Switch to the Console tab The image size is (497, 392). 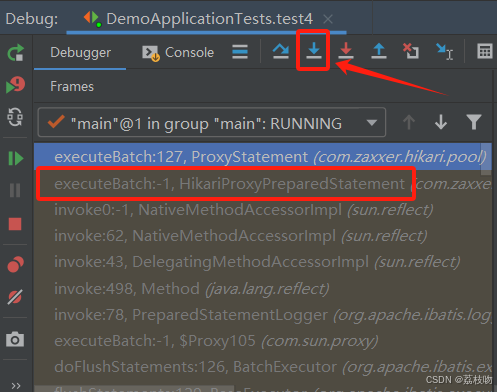click(178, 52)
